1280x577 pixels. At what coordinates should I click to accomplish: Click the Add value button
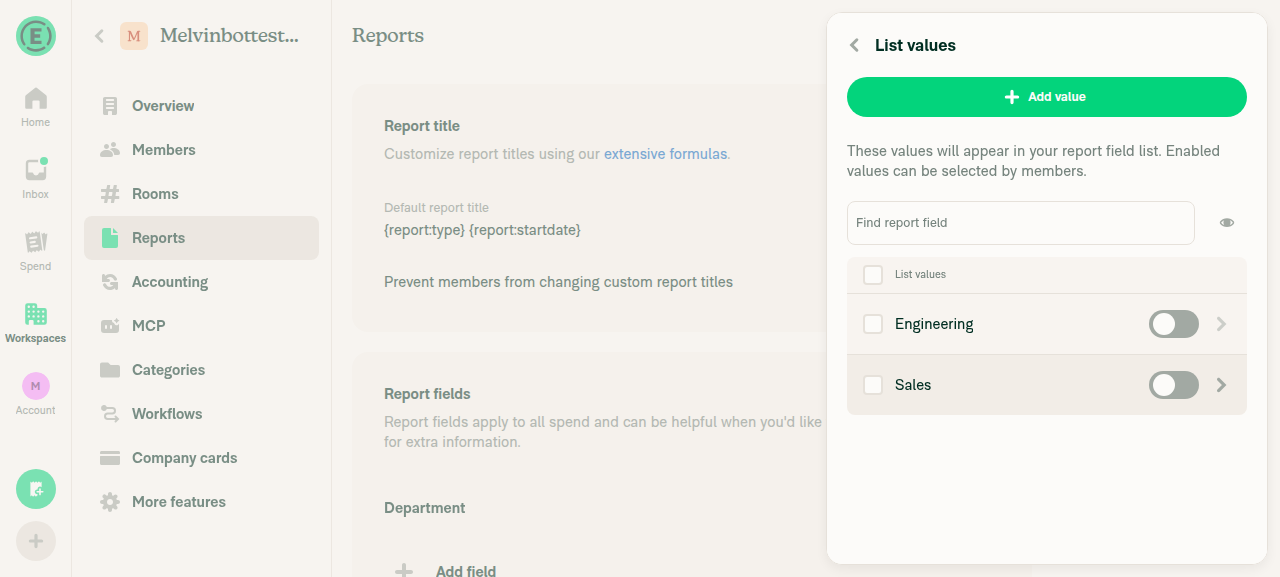pos(1047,97)
